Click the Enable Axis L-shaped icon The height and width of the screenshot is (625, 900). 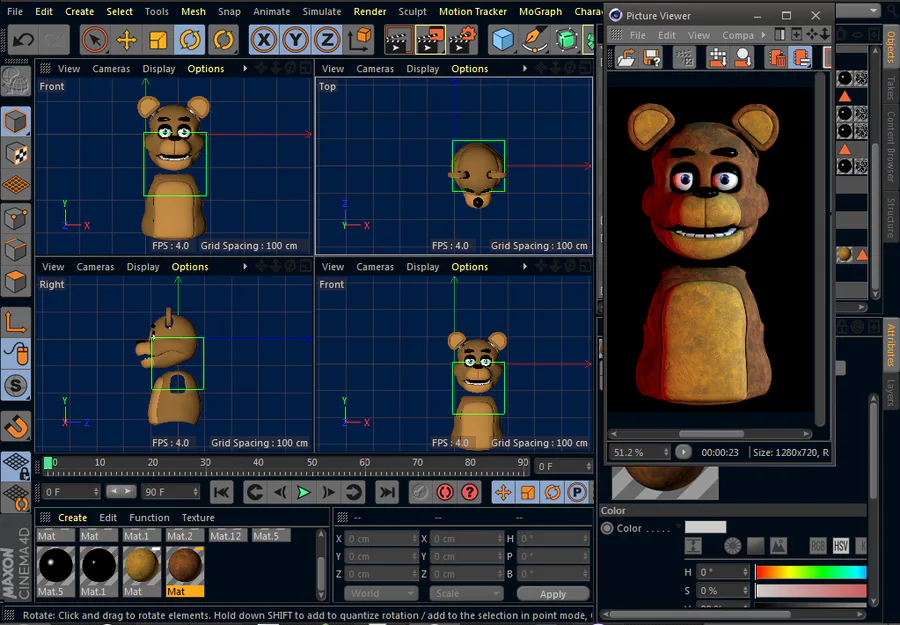point(15,322)
